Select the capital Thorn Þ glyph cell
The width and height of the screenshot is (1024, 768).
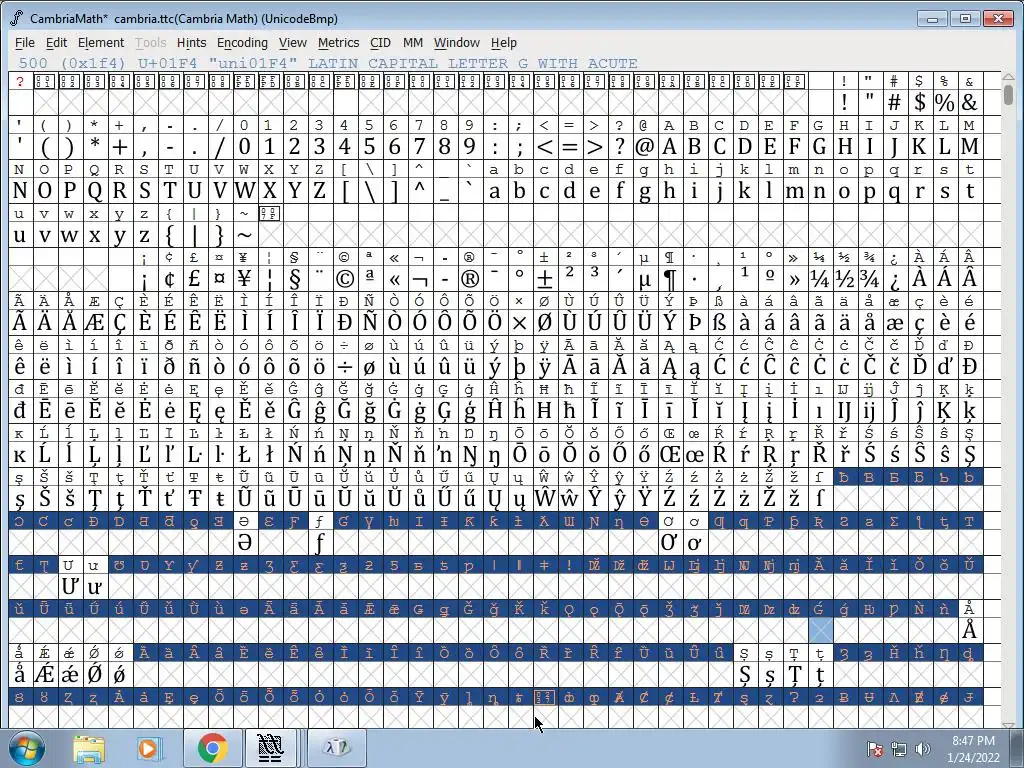pyautogui.click(x=694, y=323)
